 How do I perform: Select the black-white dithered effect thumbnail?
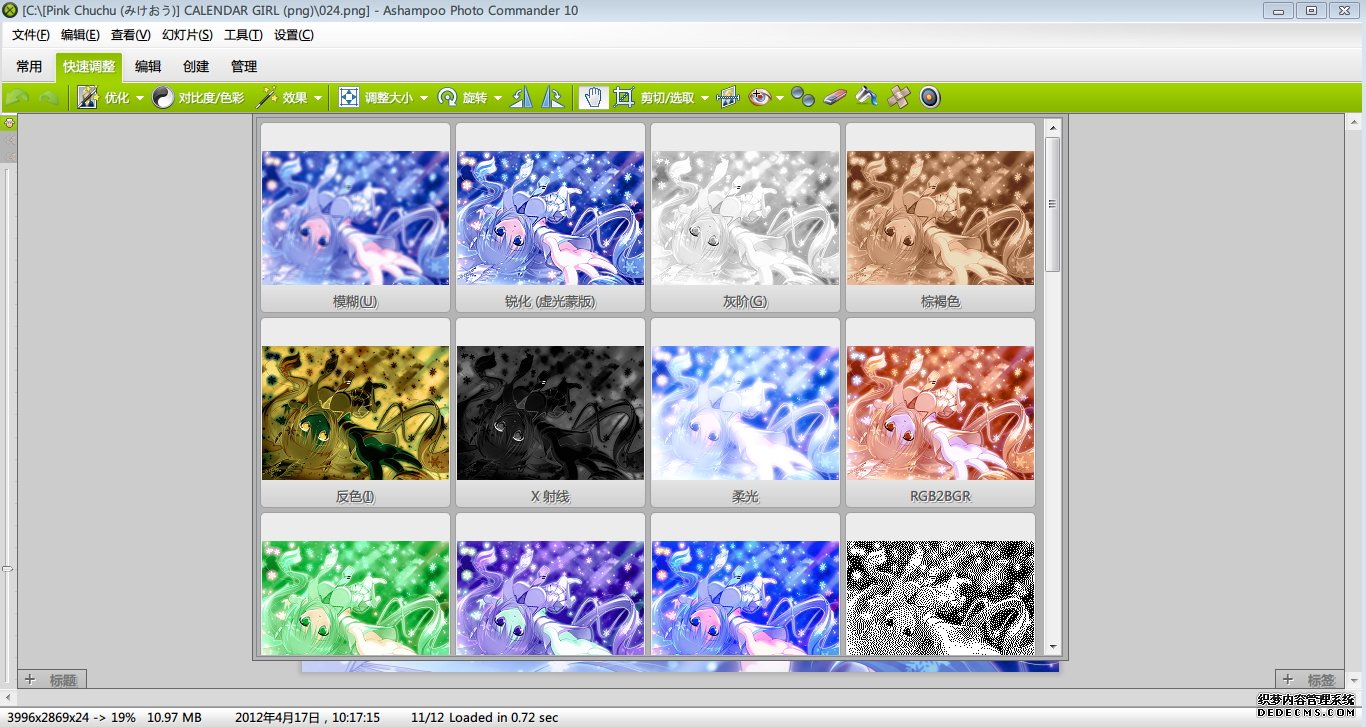pos(940,584)
